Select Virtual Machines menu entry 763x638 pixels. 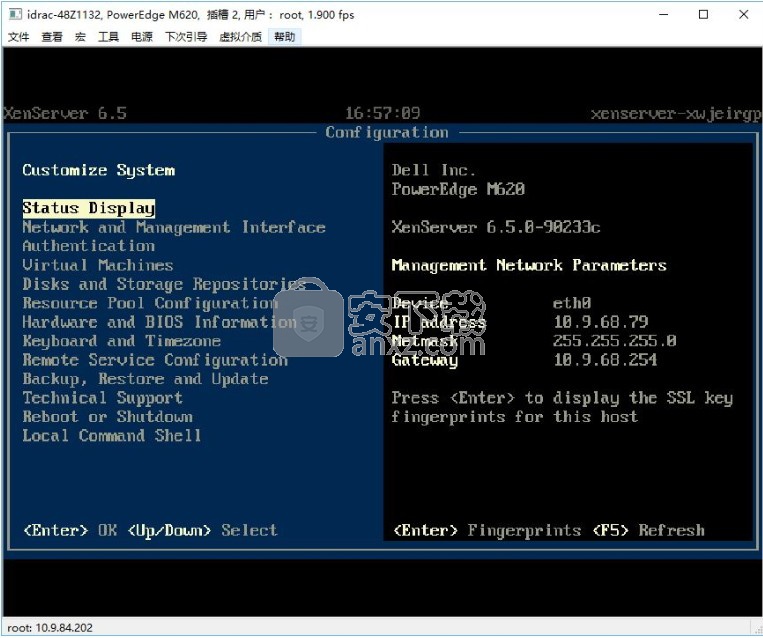pos(98,265)
